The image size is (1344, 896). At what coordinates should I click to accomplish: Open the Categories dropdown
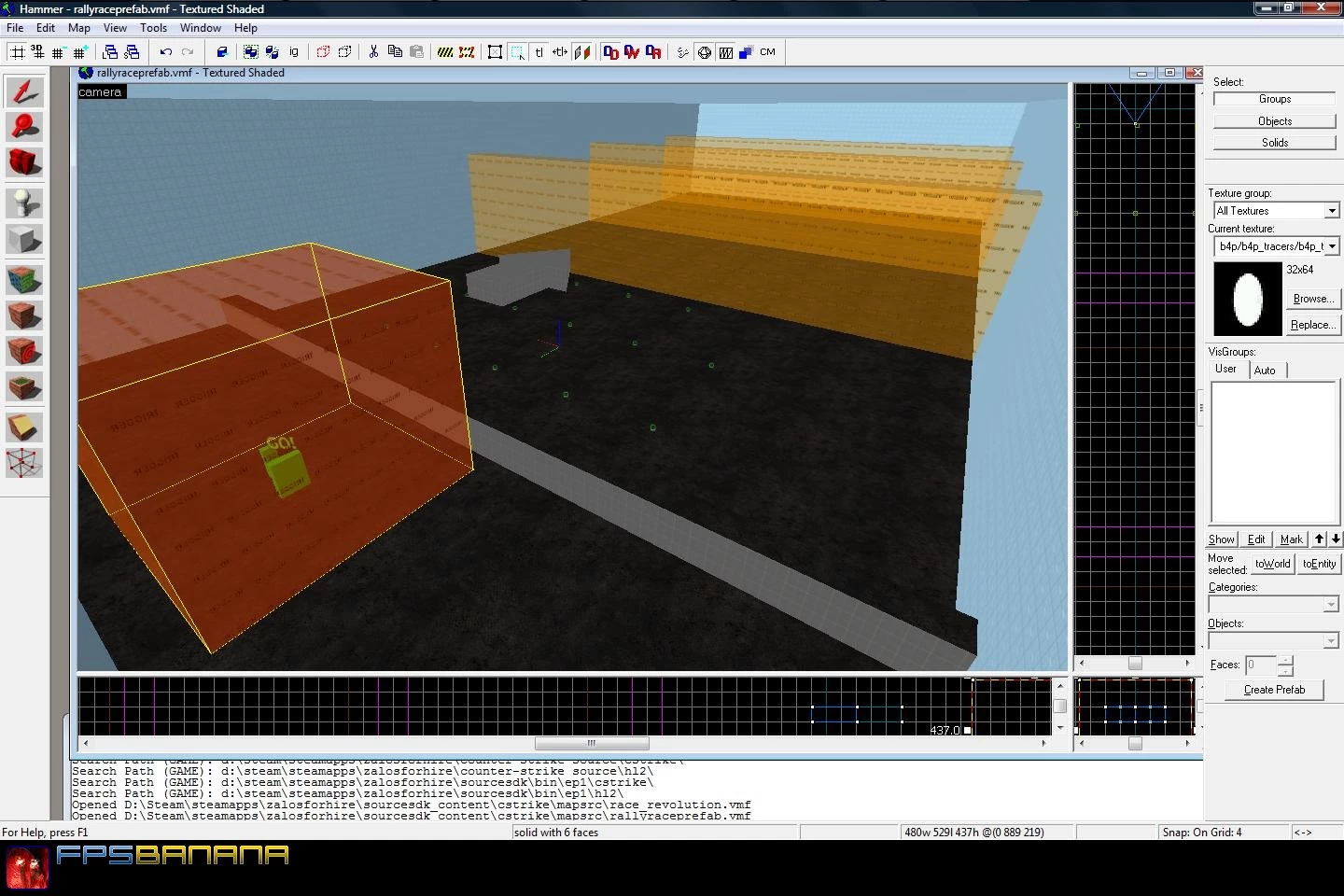point(1274,605)
